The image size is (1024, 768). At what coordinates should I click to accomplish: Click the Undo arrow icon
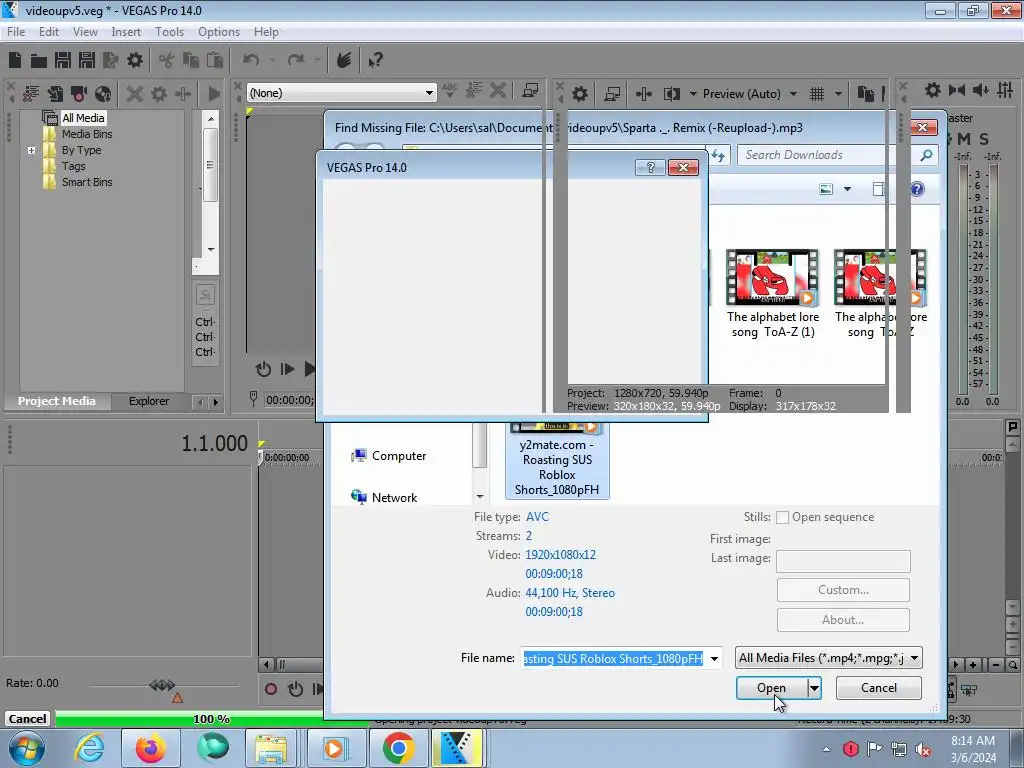click(251, 60)
